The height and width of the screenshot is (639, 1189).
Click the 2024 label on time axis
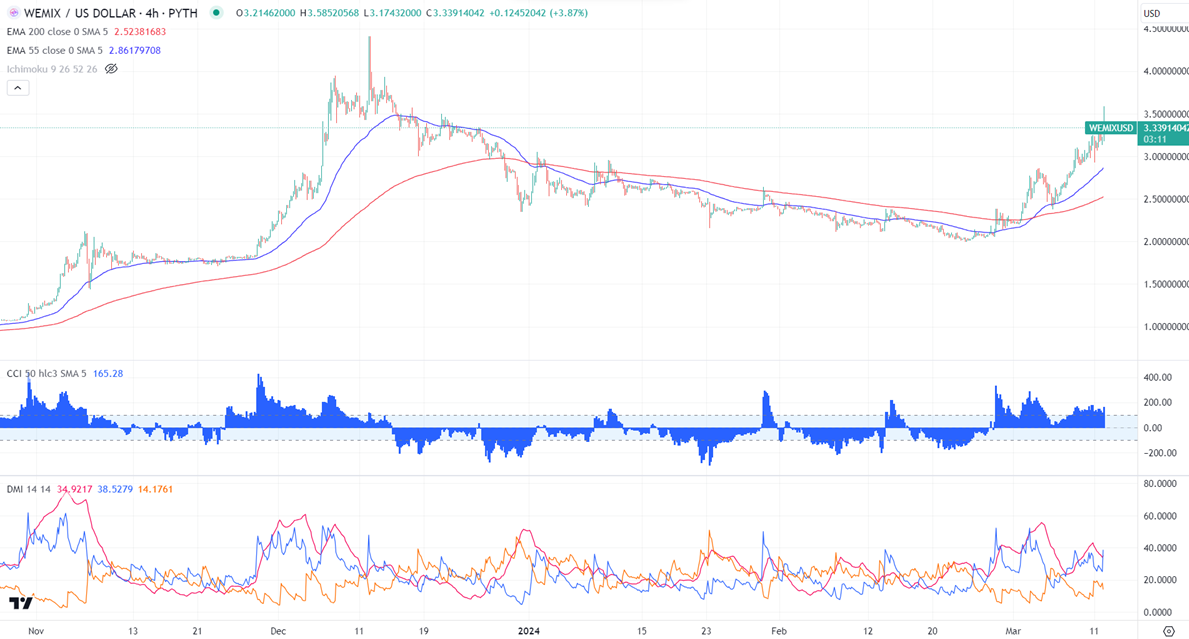coord(529,631)
